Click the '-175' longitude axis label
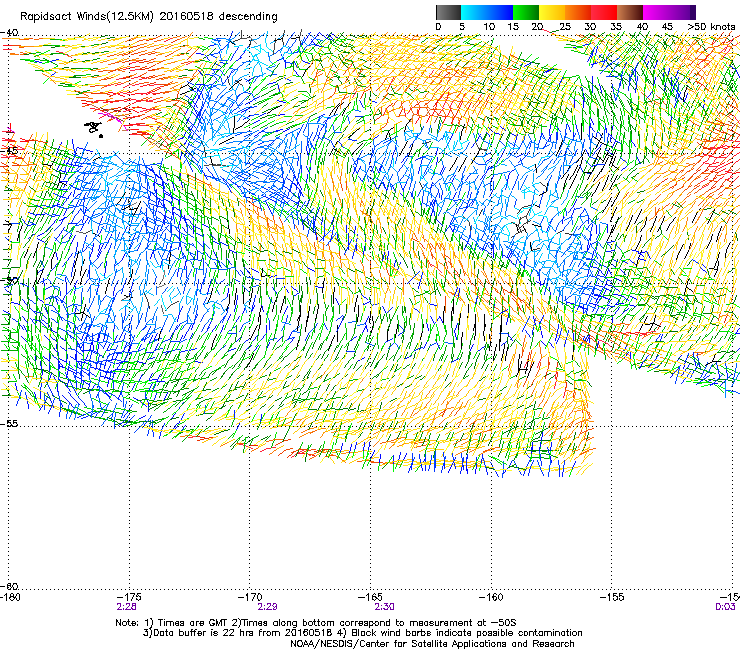This screenshot has height=650, width=740. 128,597
